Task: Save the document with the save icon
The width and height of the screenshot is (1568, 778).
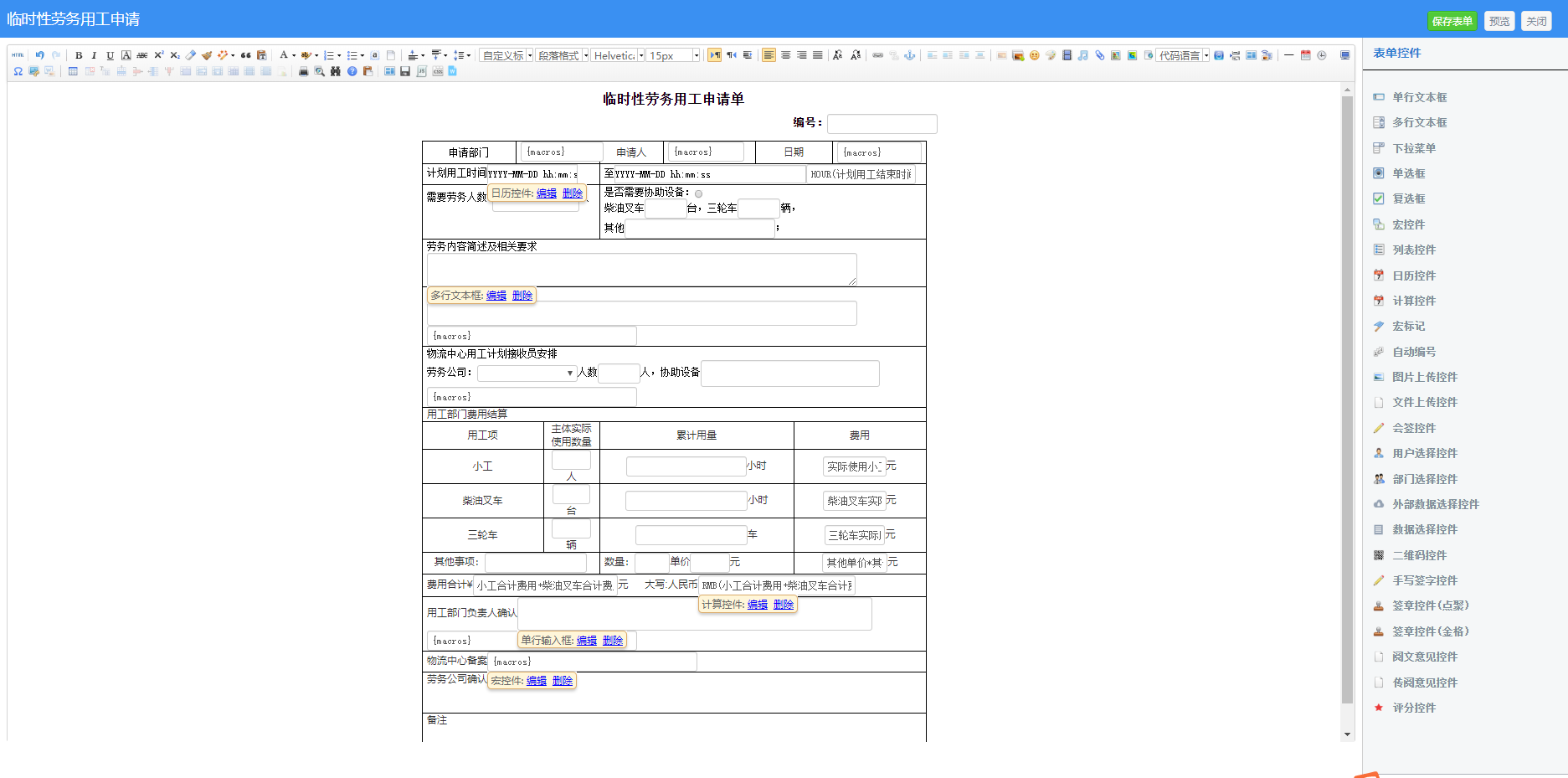Action: point(404,71)
